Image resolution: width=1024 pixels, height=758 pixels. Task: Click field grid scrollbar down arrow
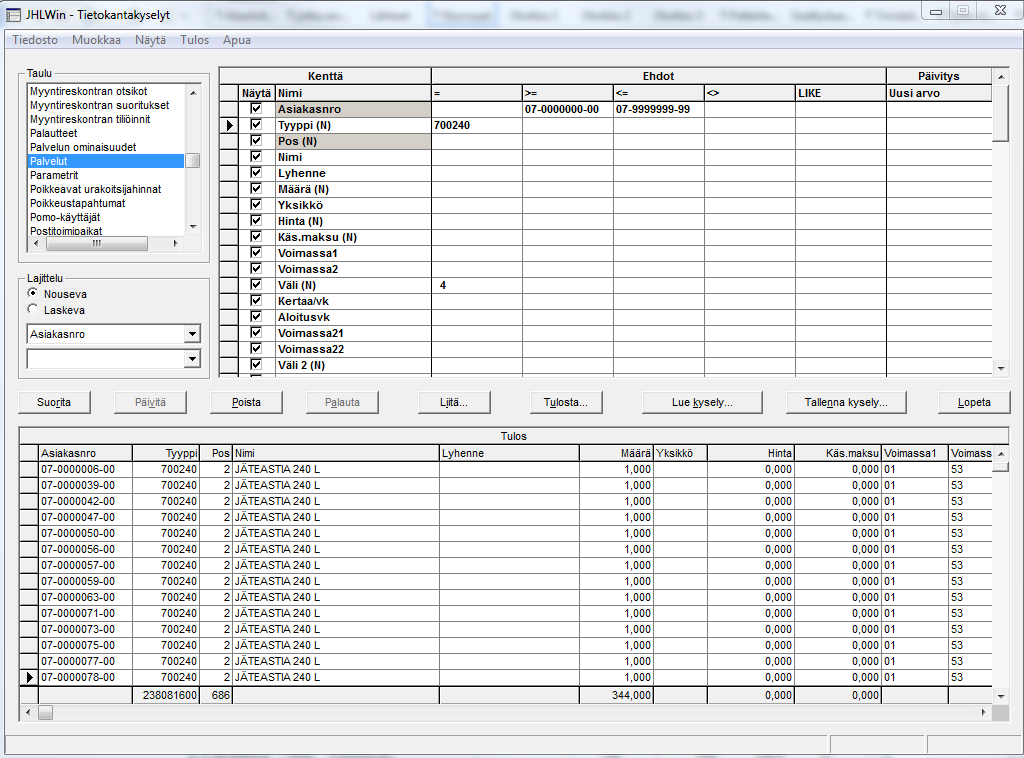point(1000,369)
